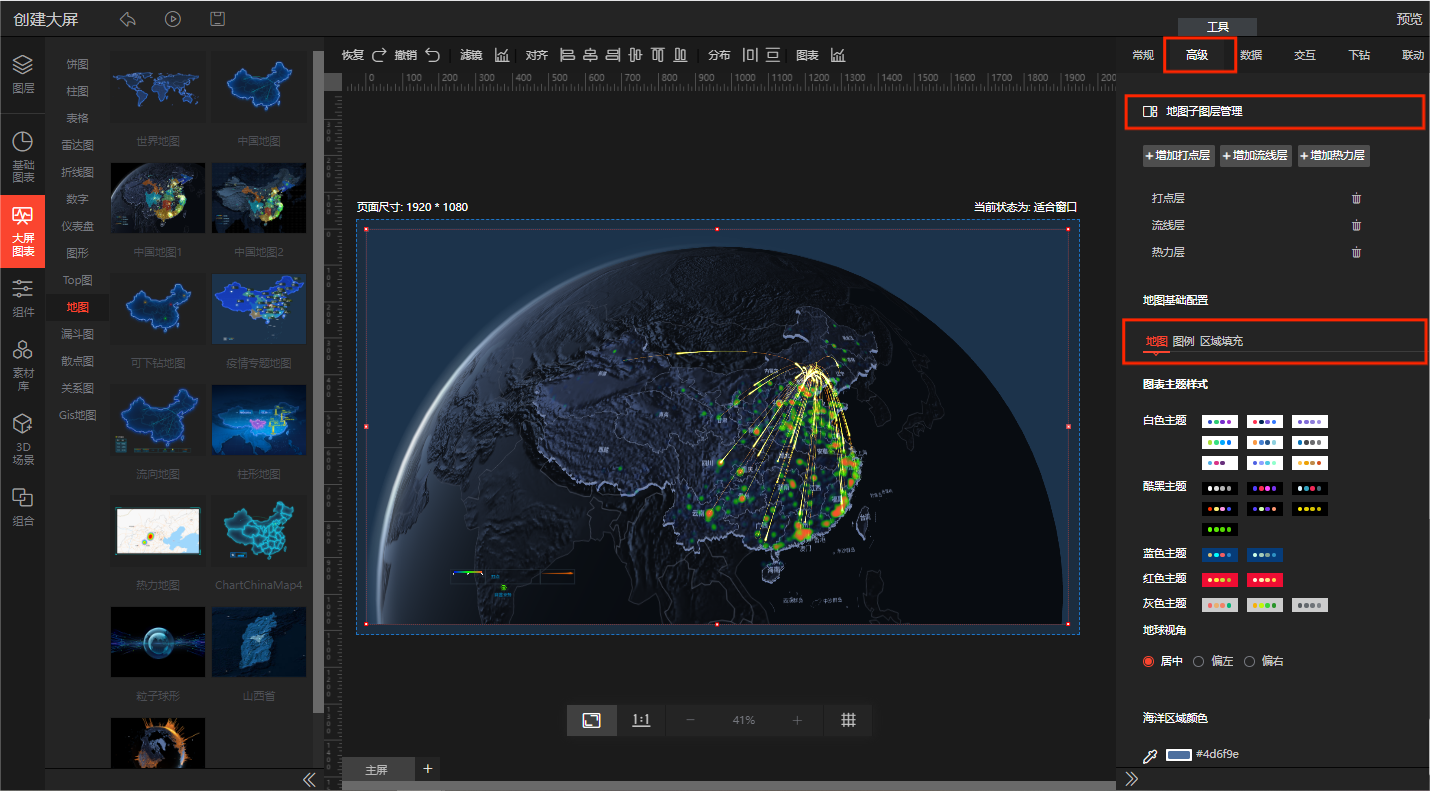Open the 图层 layers sidebar panel

click(x=22, y=74)
